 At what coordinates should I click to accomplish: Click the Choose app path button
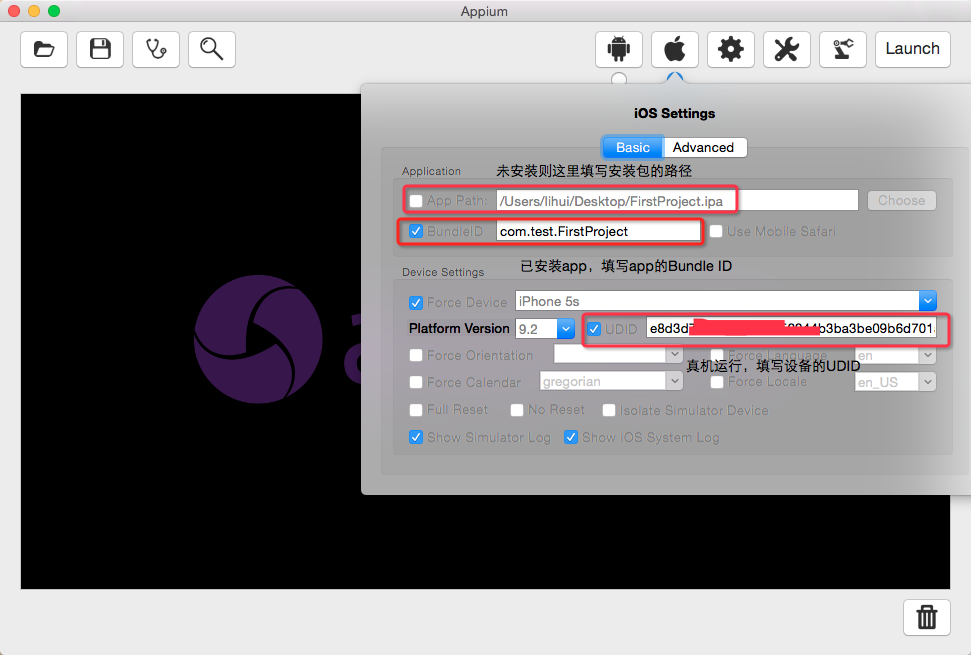[901, 201]
